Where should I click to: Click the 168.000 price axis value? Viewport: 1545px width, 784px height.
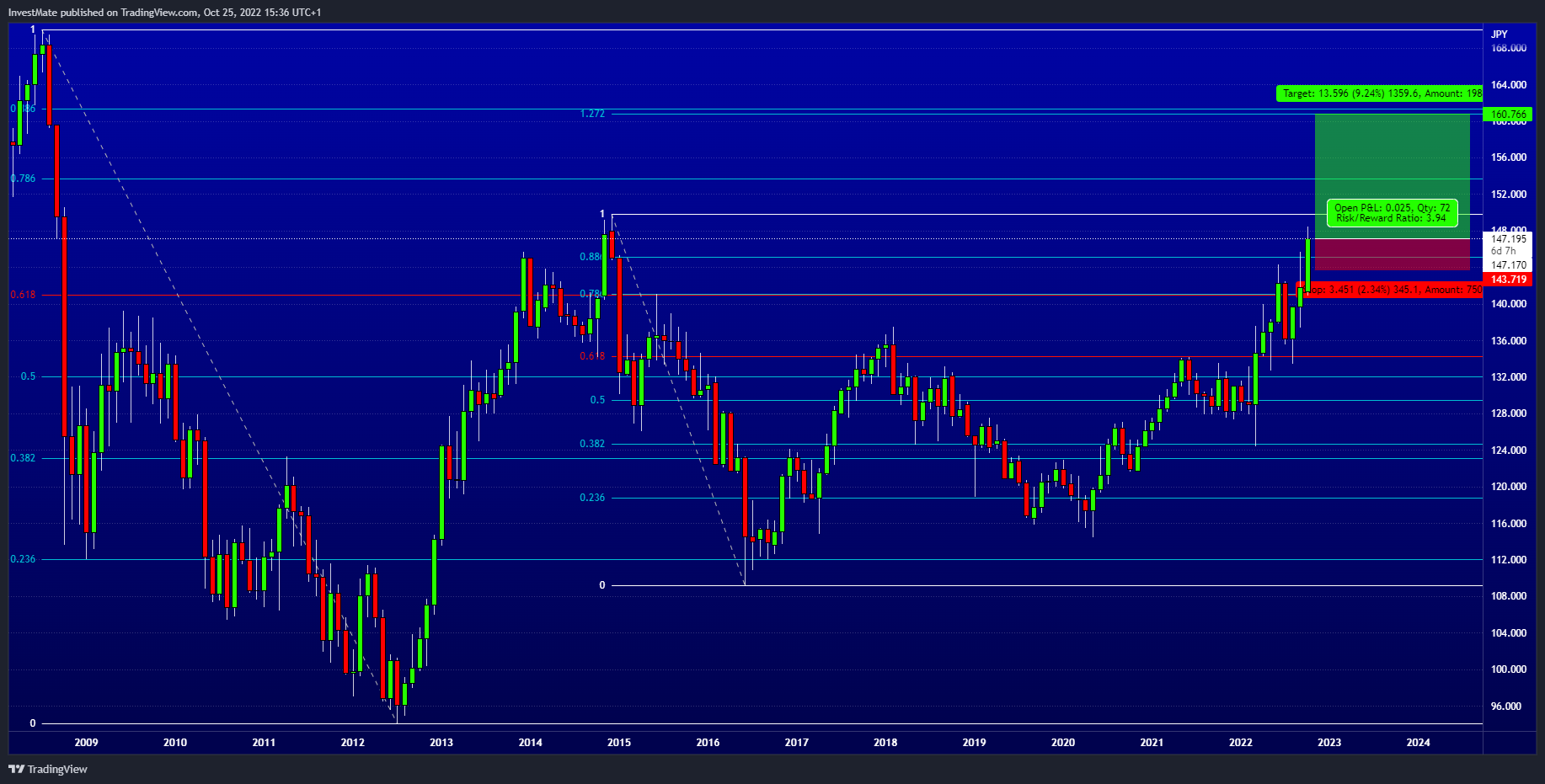click(x=1509, y=48)
